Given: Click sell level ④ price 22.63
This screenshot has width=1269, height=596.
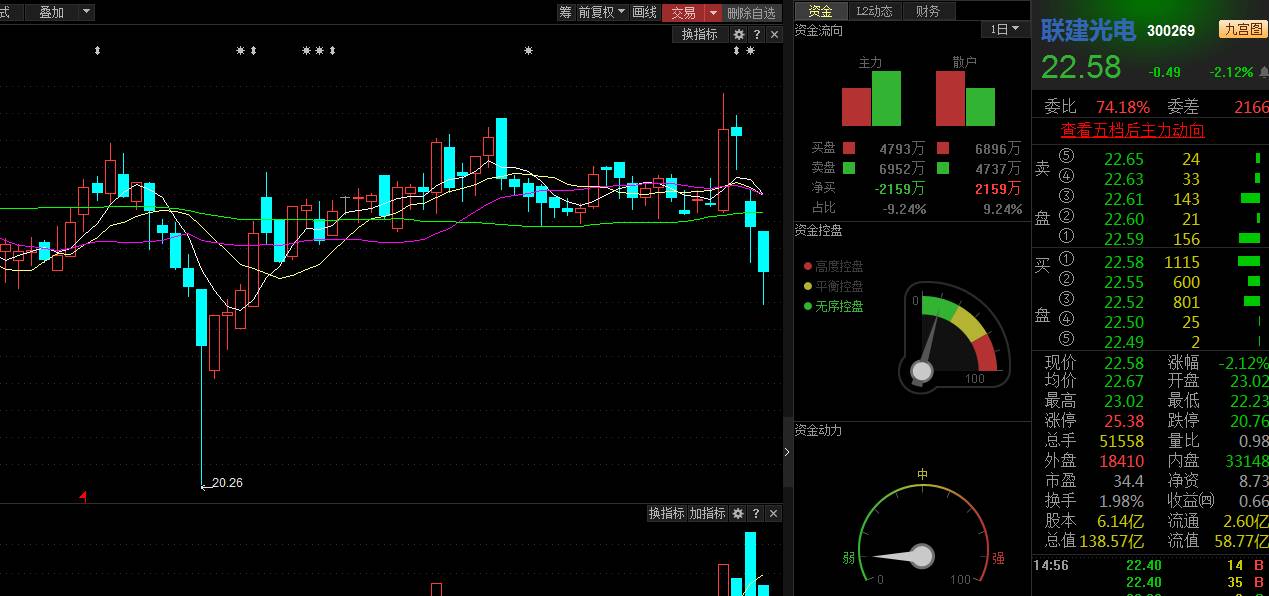Looking at the screenshot, I should tap(1123, 179).
